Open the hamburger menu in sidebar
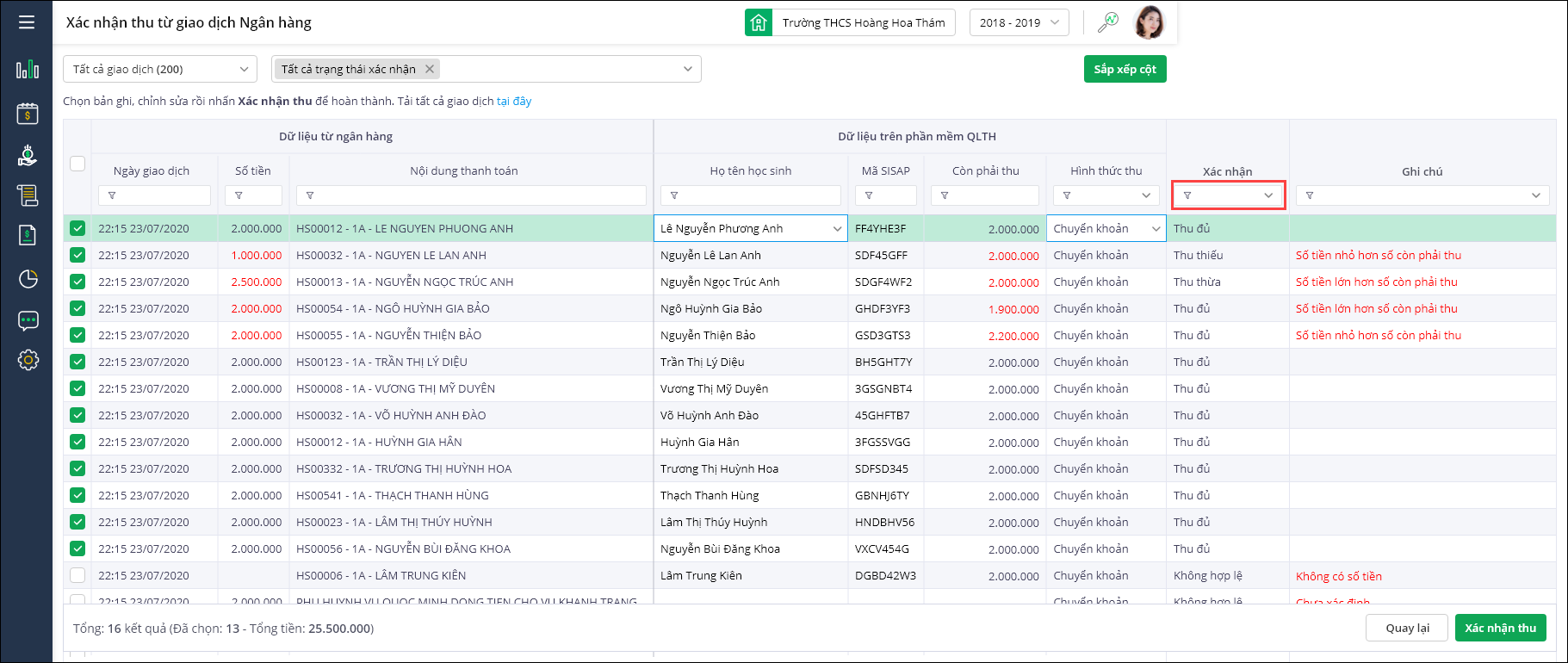Screen dimensions: 1568x663 (x=27, y=22)
